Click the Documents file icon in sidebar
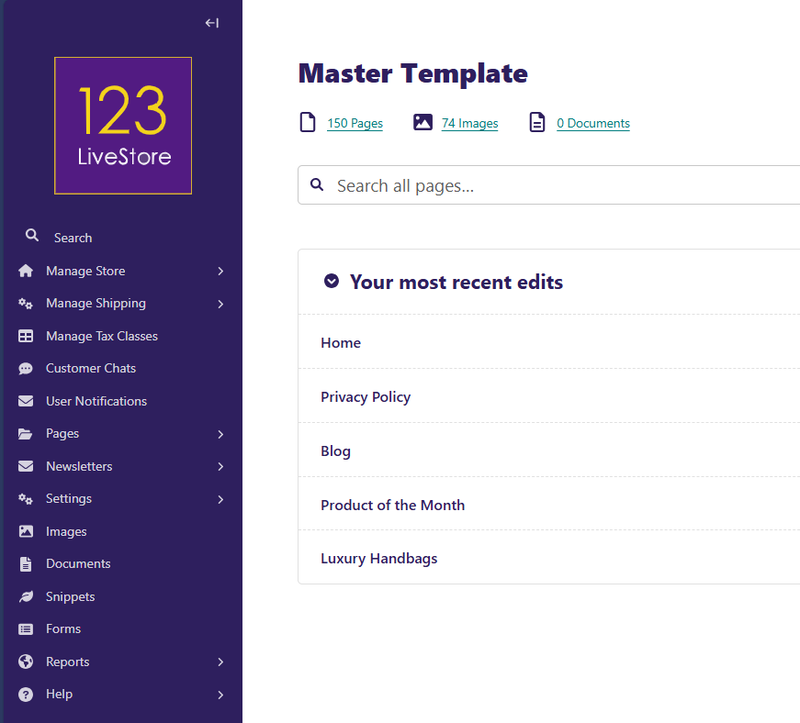Screen dimensions: 800x723 click(26, 564)
